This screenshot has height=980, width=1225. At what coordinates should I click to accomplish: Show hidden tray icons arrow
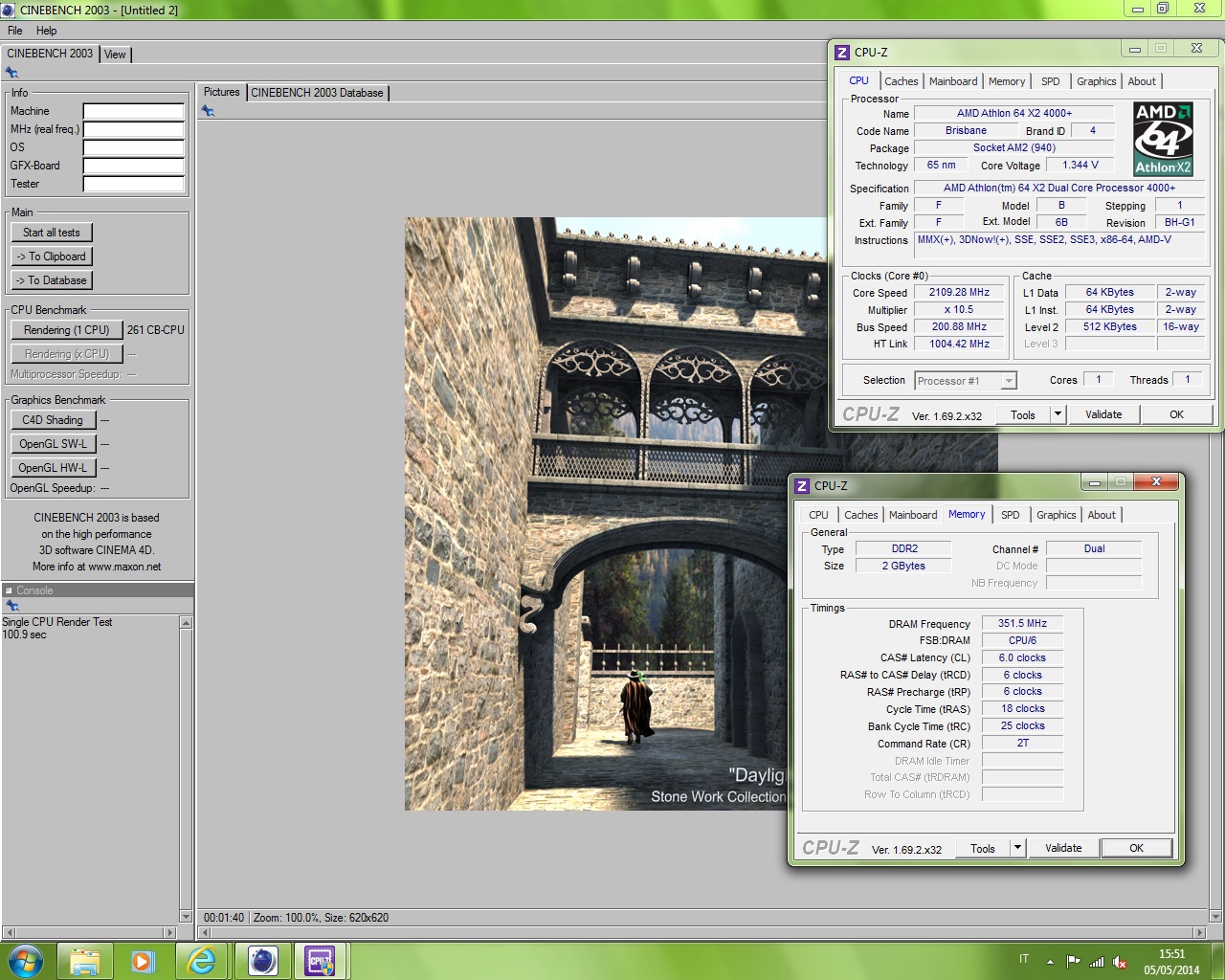pyautogui.click(x=1050, y=961)
